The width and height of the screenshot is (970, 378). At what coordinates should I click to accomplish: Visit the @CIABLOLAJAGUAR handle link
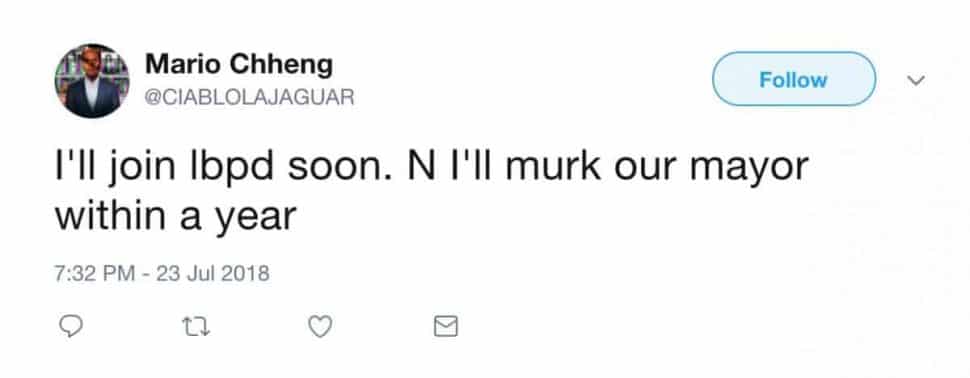249,97
